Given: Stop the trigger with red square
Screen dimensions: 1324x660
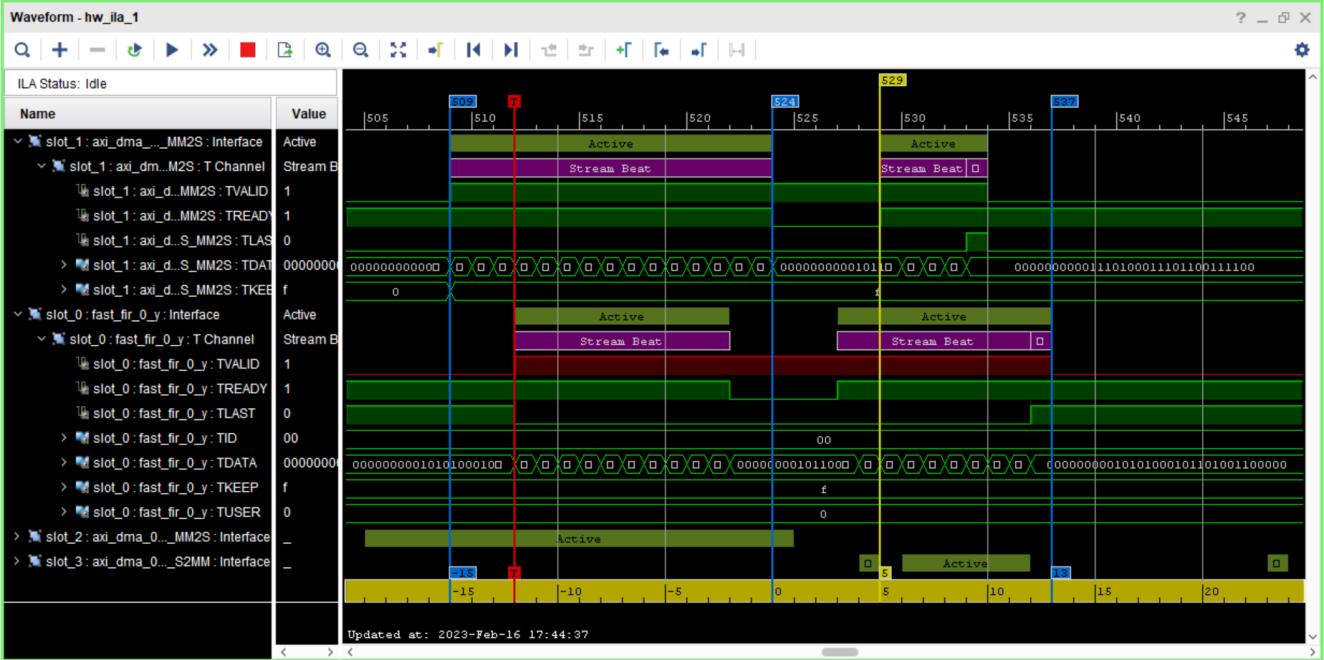Looking at the screenshot, I should [248, 49].
